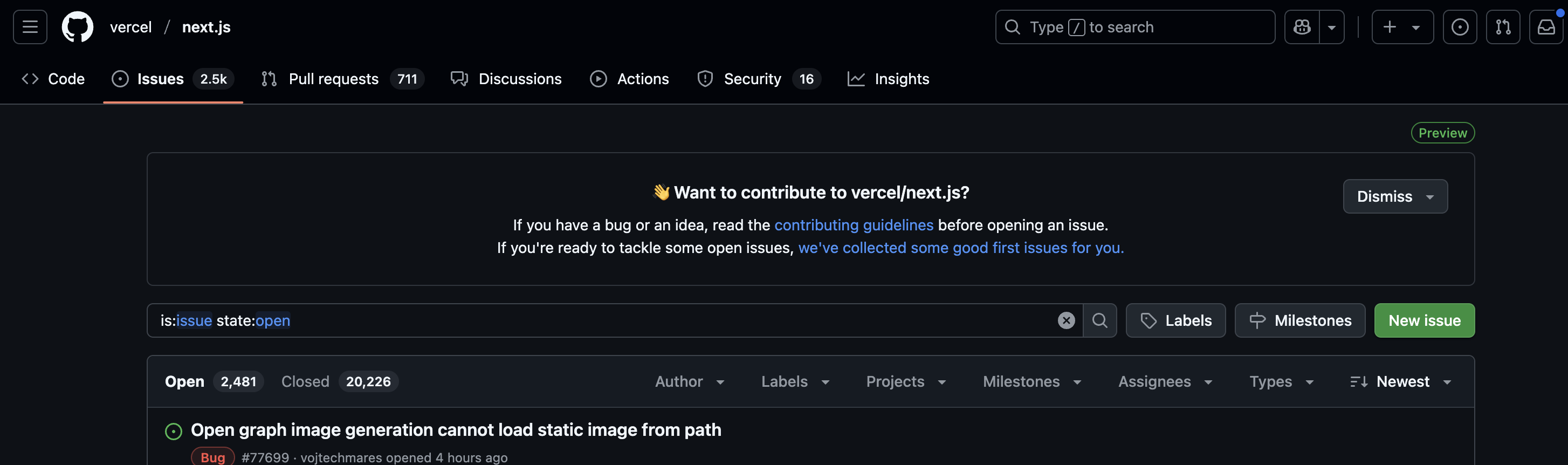
Task: Show Open issues 2,481
Action: 214,381
